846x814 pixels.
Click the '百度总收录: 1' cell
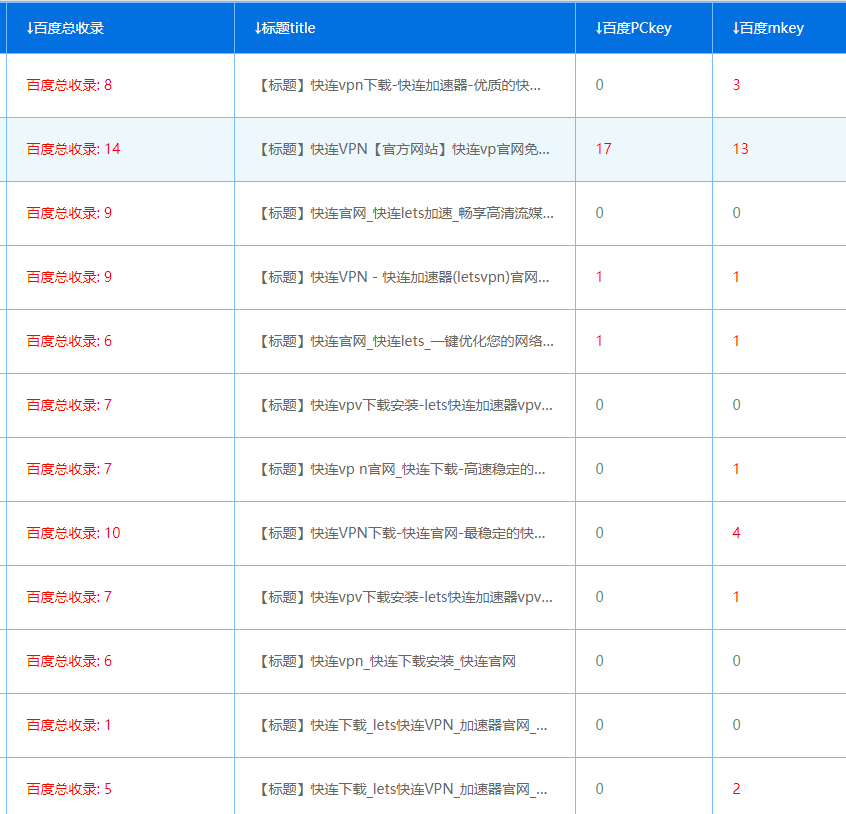[x=69, y=726]
